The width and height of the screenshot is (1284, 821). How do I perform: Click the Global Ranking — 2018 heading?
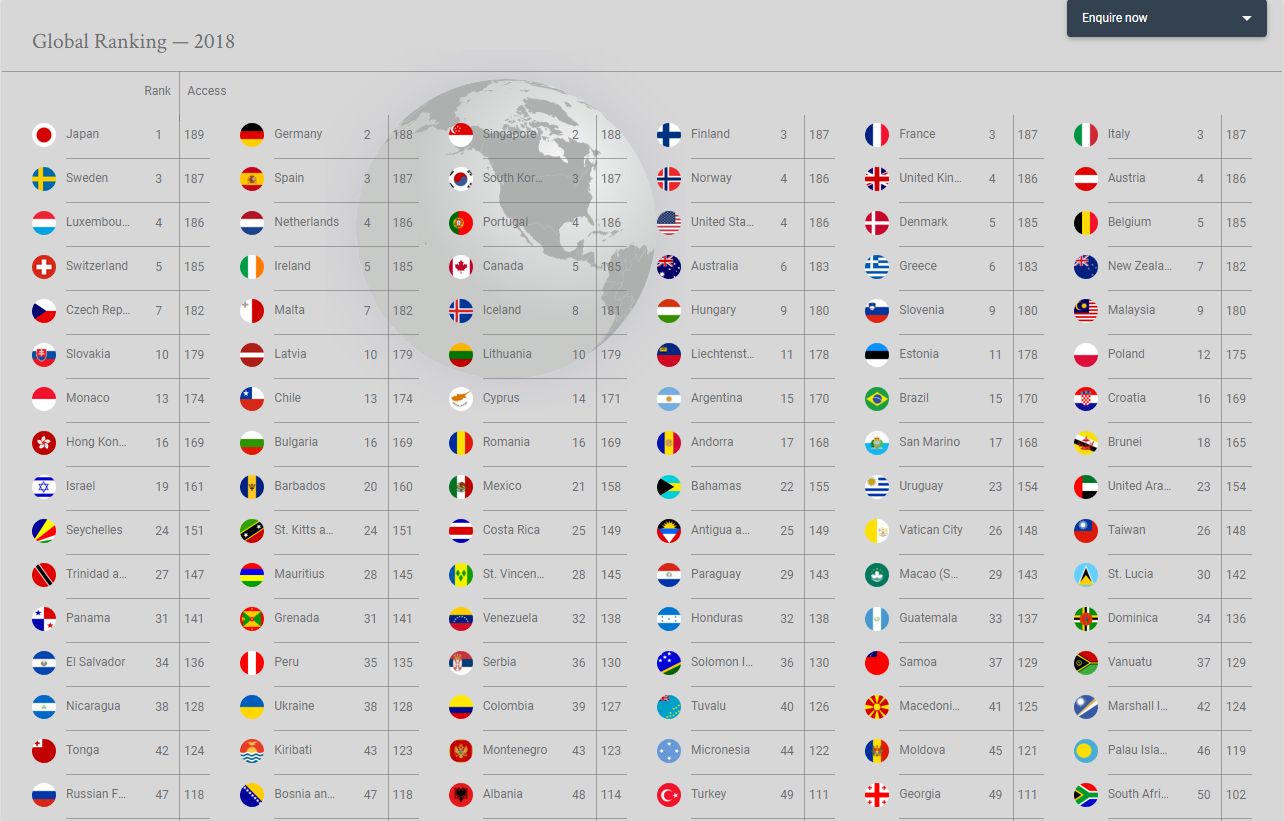coord(133,42)
